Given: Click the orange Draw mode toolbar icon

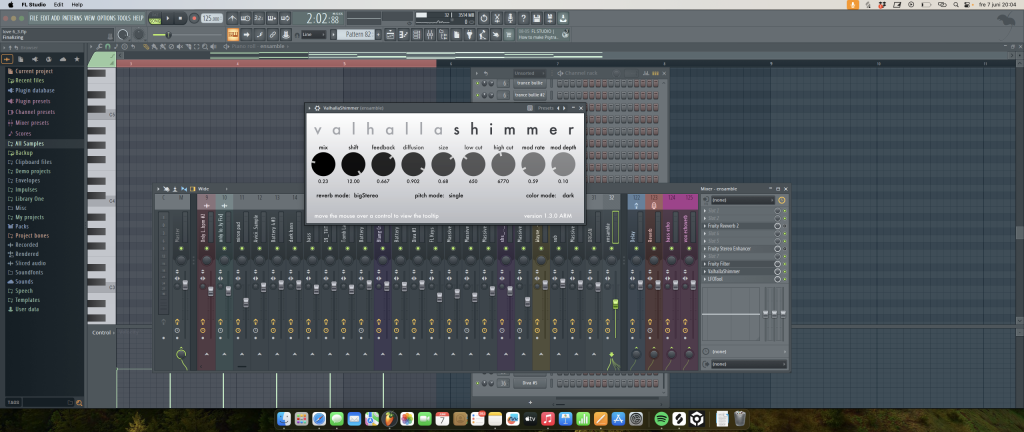Looking at the screenshot, I should 233,35.
